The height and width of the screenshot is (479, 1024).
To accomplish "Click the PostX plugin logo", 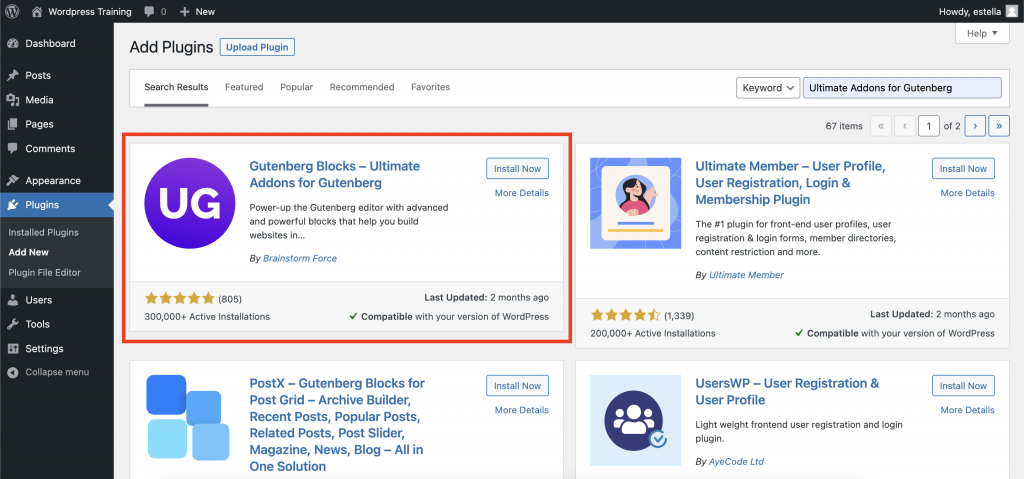I will pos(187,416).
